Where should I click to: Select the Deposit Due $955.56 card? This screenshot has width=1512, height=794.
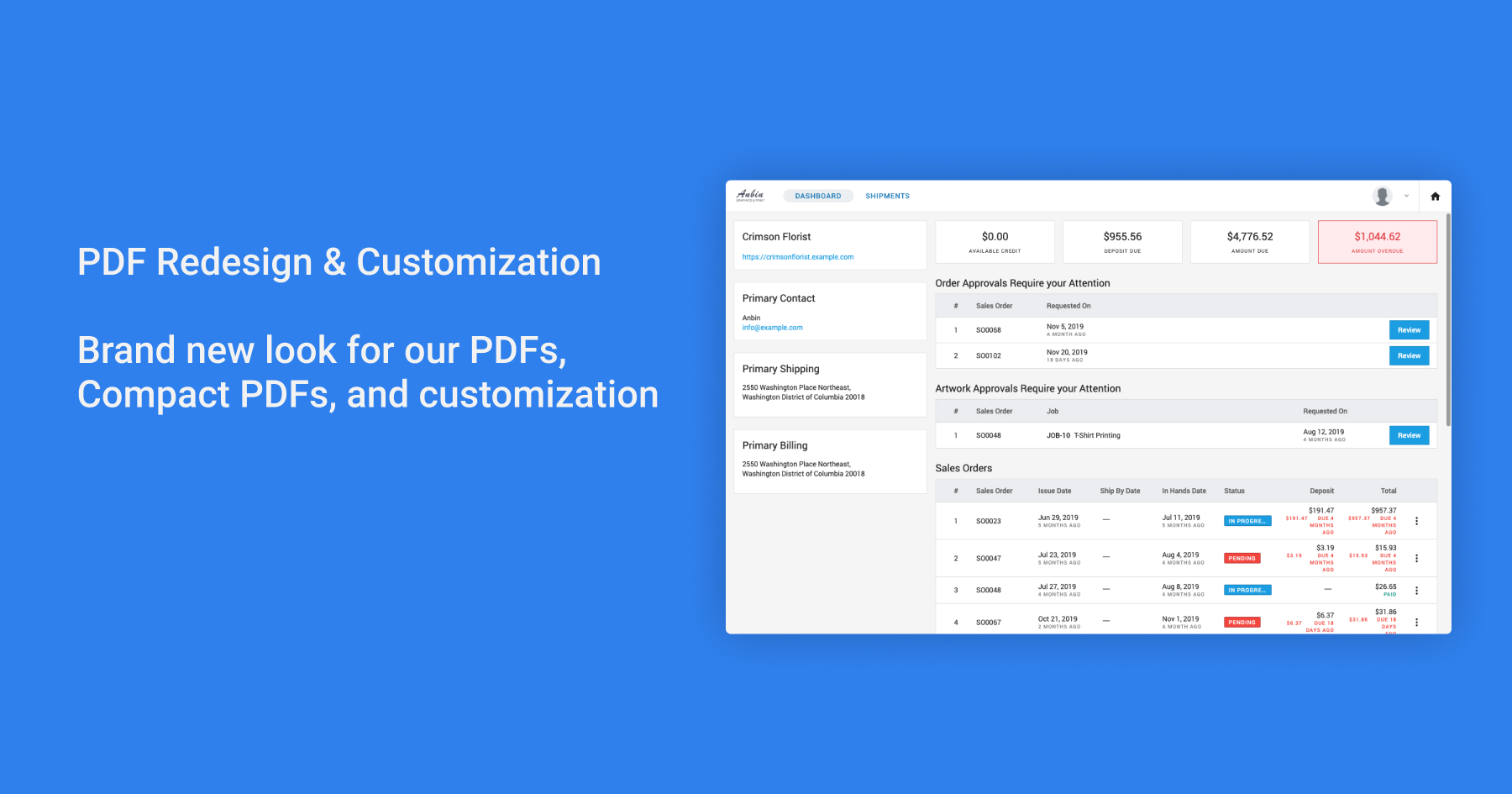pyautogui.click(x=1121, y=242)
